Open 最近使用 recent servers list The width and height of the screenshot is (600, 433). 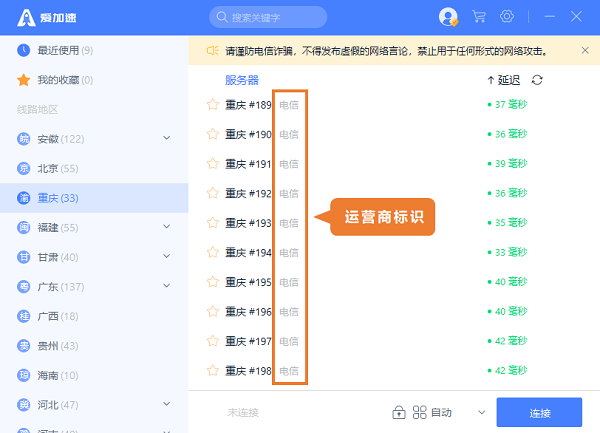(x=64, y=50)
